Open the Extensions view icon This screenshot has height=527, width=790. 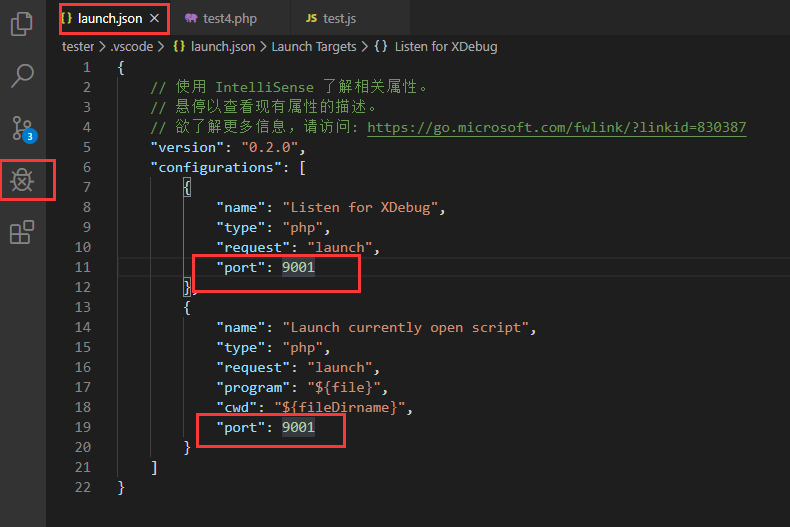coord(22,232)
